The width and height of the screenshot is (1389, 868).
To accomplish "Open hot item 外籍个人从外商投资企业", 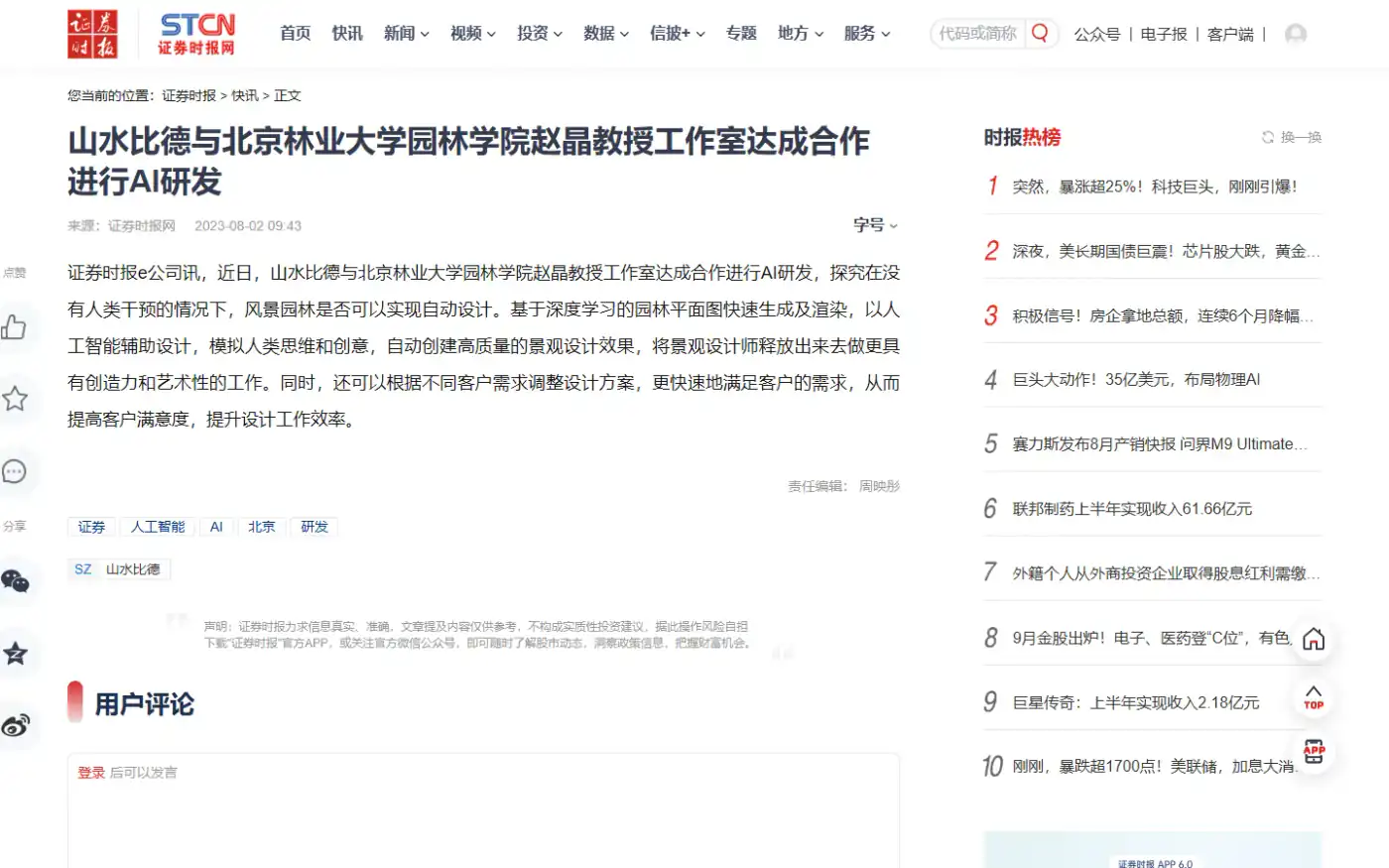I will (1166, 573).
